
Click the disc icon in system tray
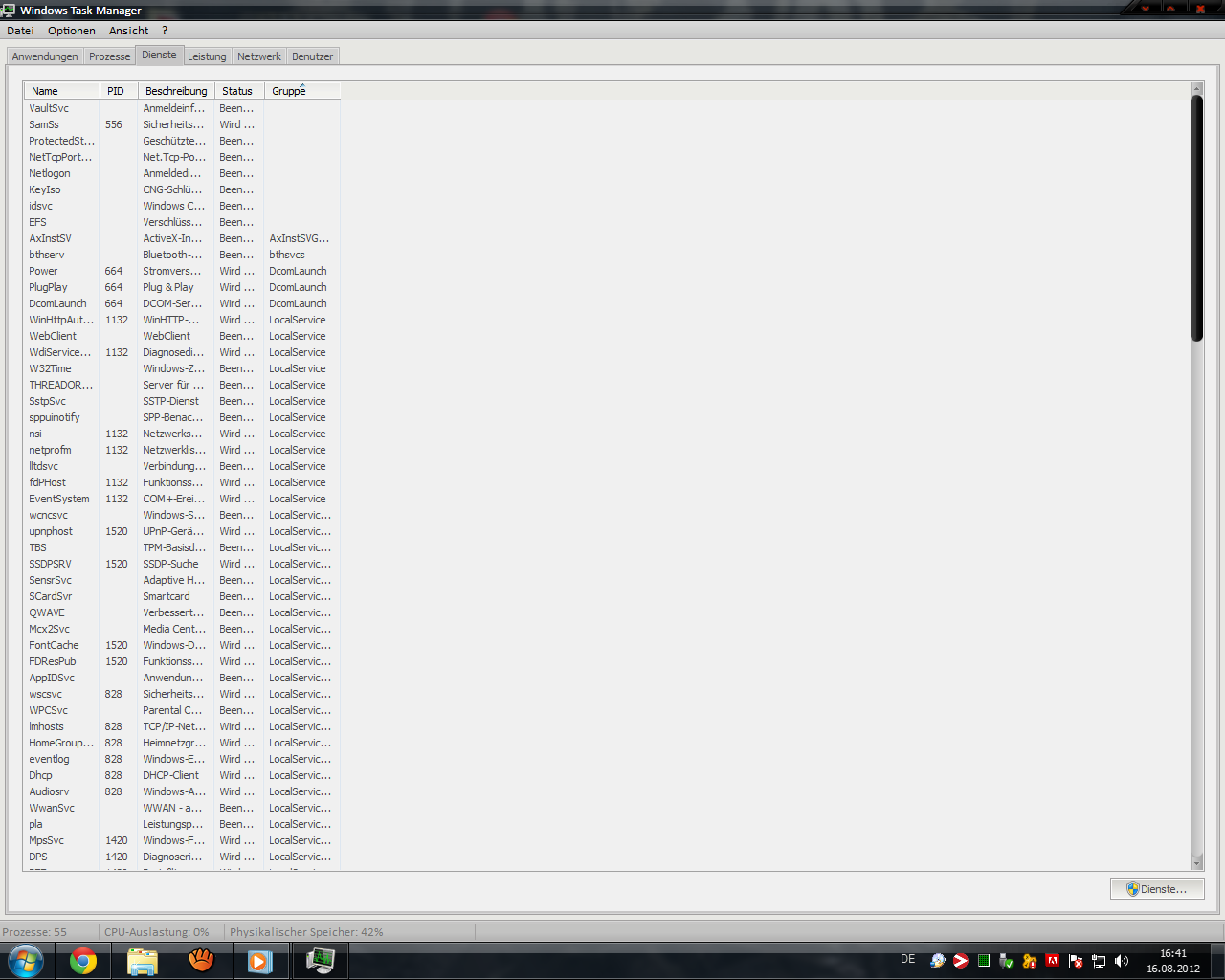[x=938, y=960]
